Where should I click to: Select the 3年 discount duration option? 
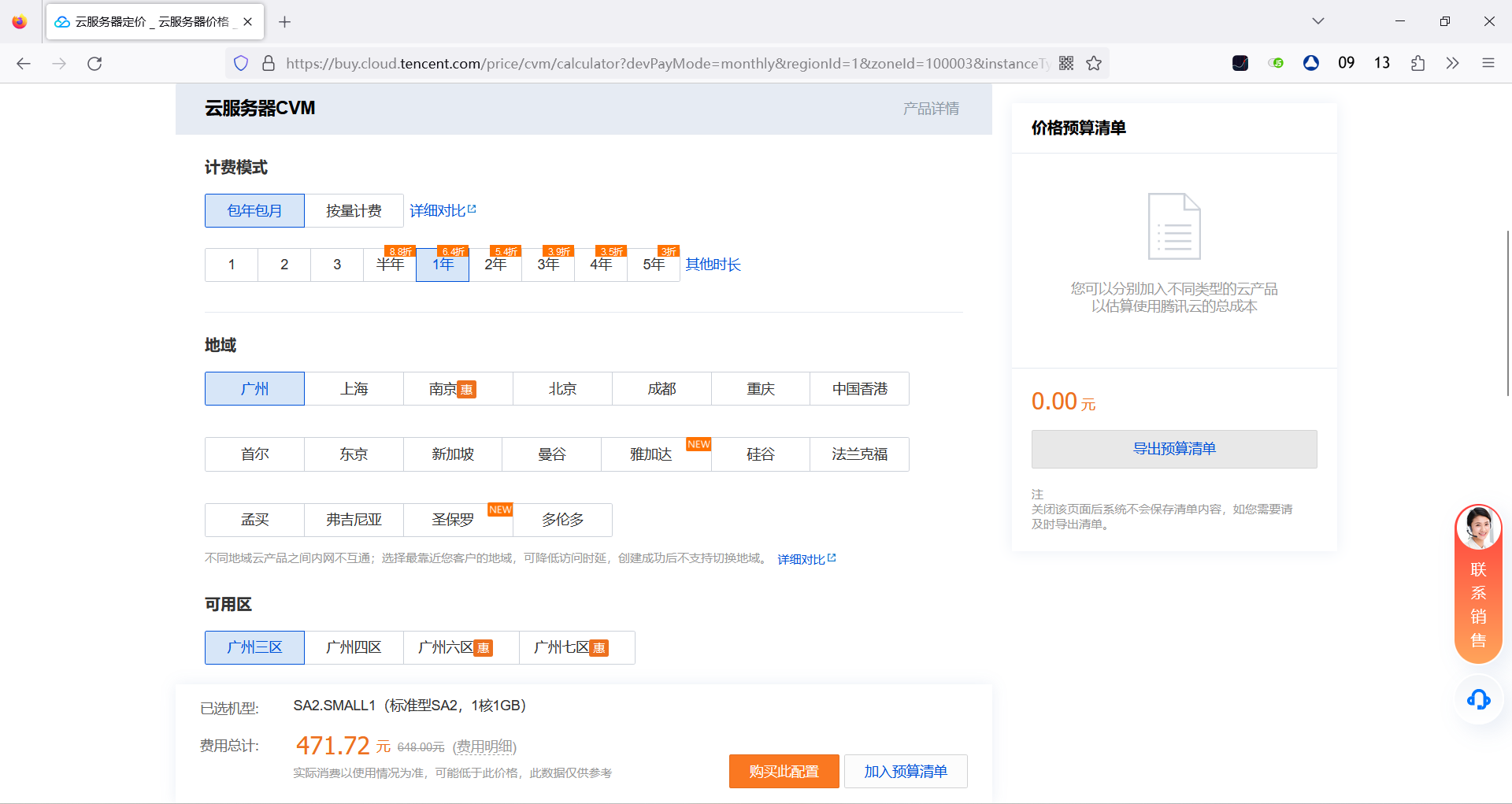pos(548,265)
